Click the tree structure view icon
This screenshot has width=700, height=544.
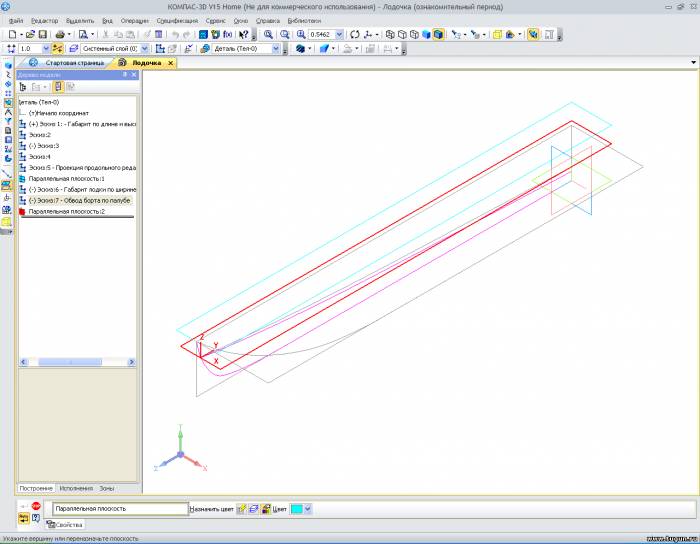click(x=23, y=87)
